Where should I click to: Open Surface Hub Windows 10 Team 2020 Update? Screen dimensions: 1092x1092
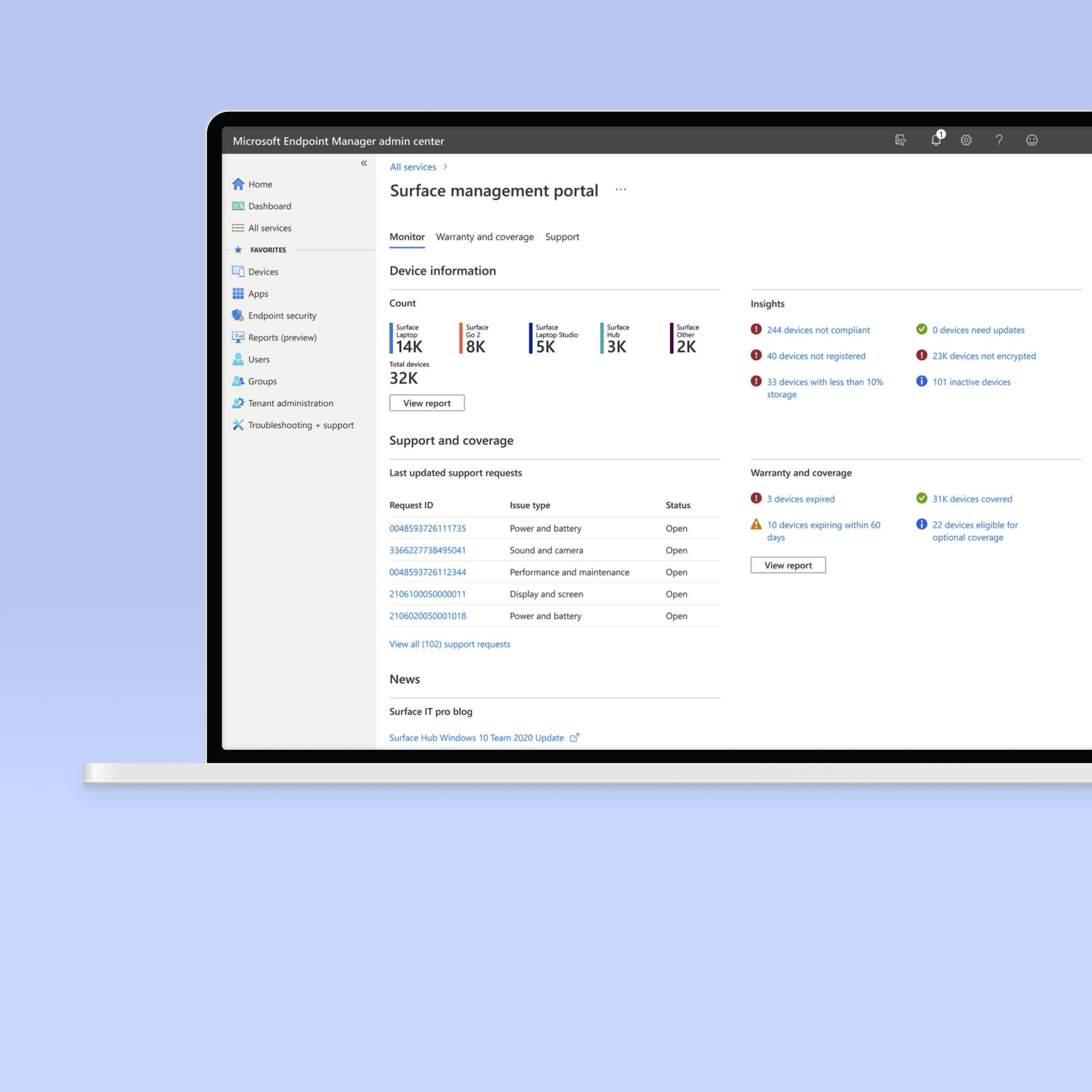(x=477, y=738)
